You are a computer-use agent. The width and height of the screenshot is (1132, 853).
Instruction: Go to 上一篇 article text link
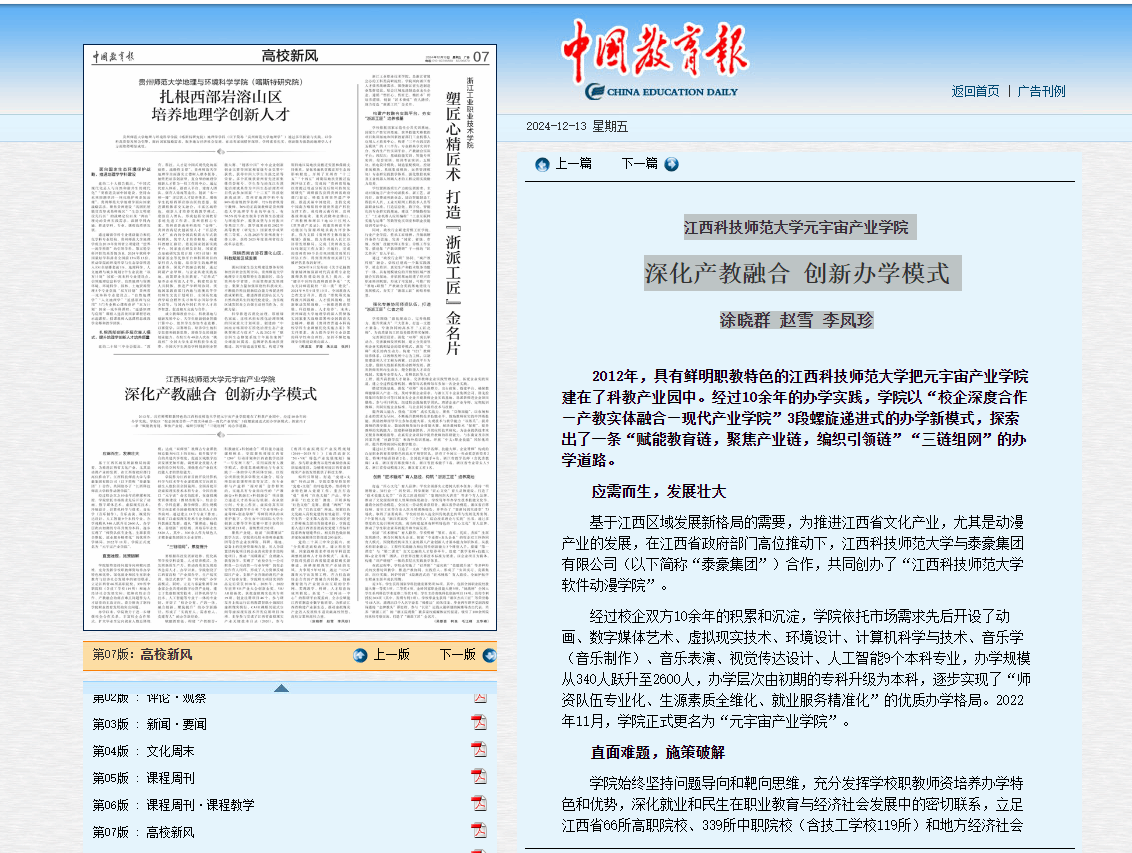(574, 164)
